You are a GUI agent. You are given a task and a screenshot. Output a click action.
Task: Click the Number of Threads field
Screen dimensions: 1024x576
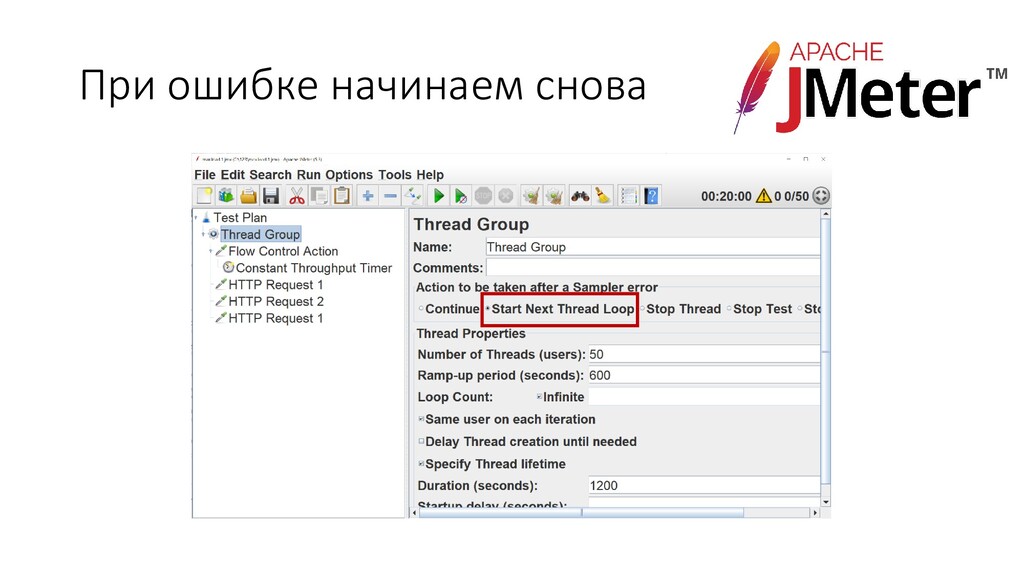pyautogui.click(x=704, y=354)
